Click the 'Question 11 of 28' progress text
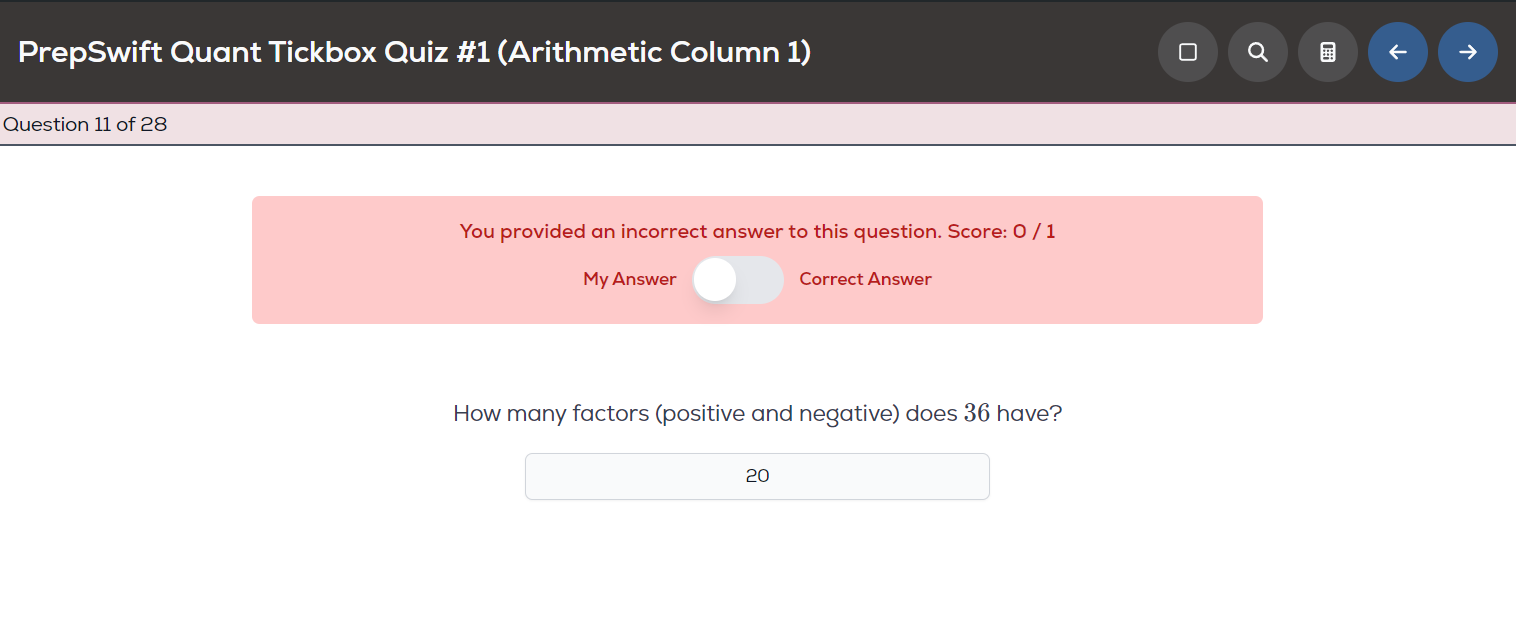 click(x=85, y=124)
